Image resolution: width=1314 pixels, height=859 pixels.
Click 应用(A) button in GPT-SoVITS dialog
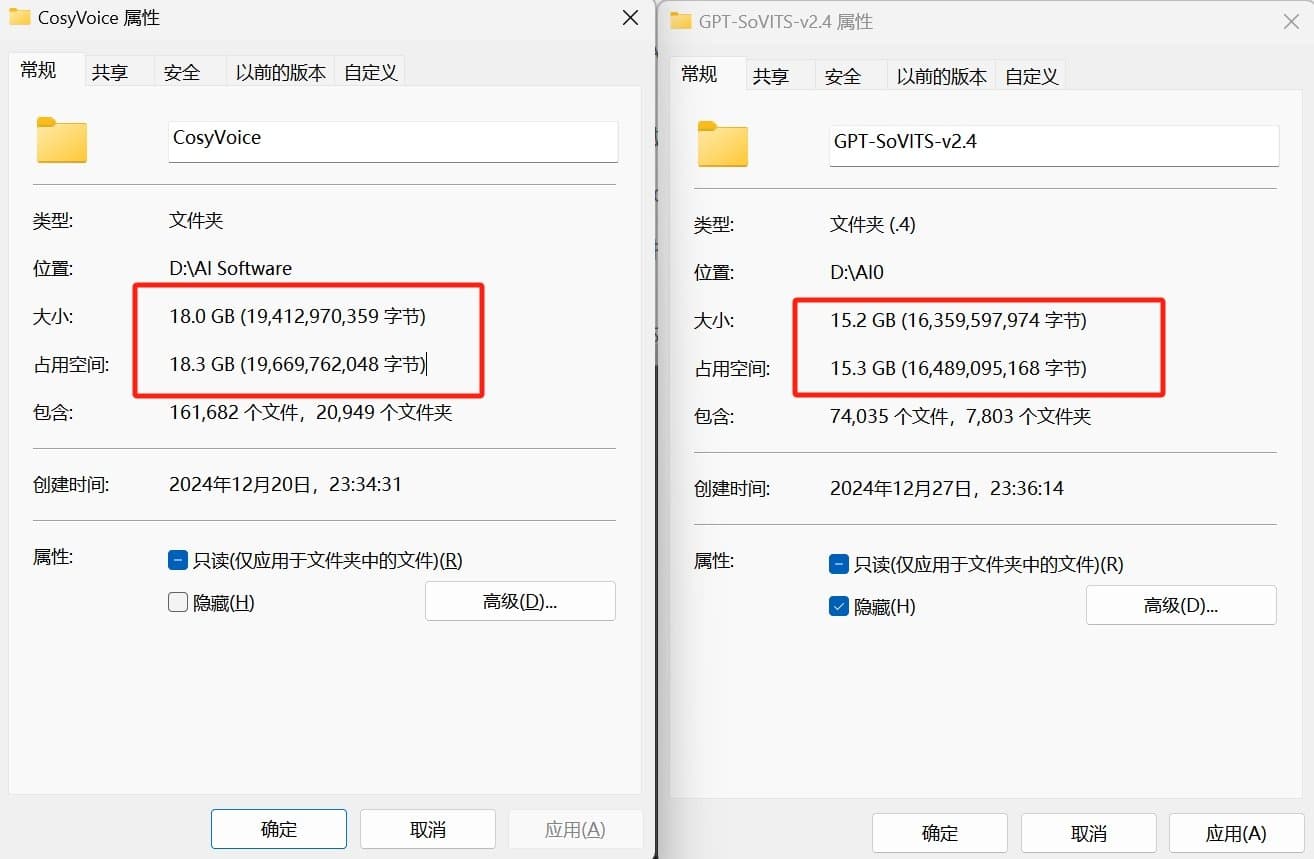coord(1236,832)
